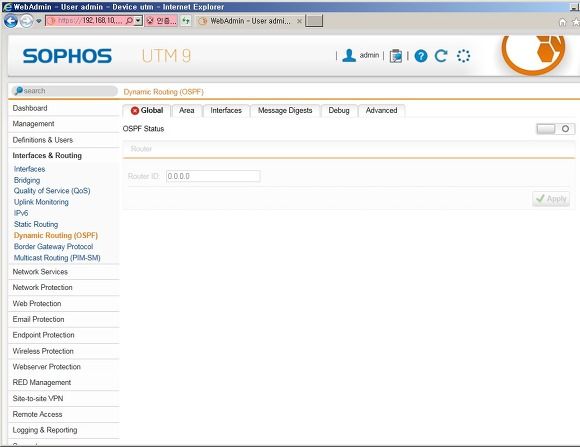Click the Apply button
580x447 pixels.
click(x=551, y=199)
